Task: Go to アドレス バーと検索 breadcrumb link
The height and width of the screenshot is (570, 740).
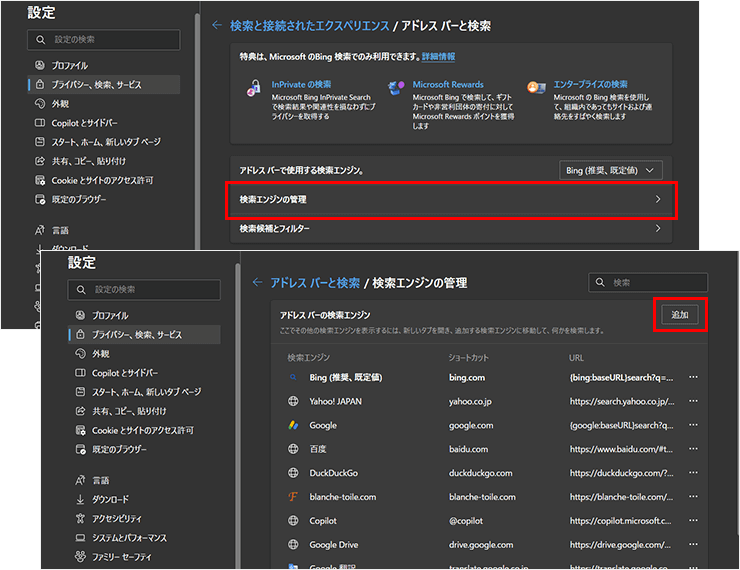Action: tap(315, 283)
